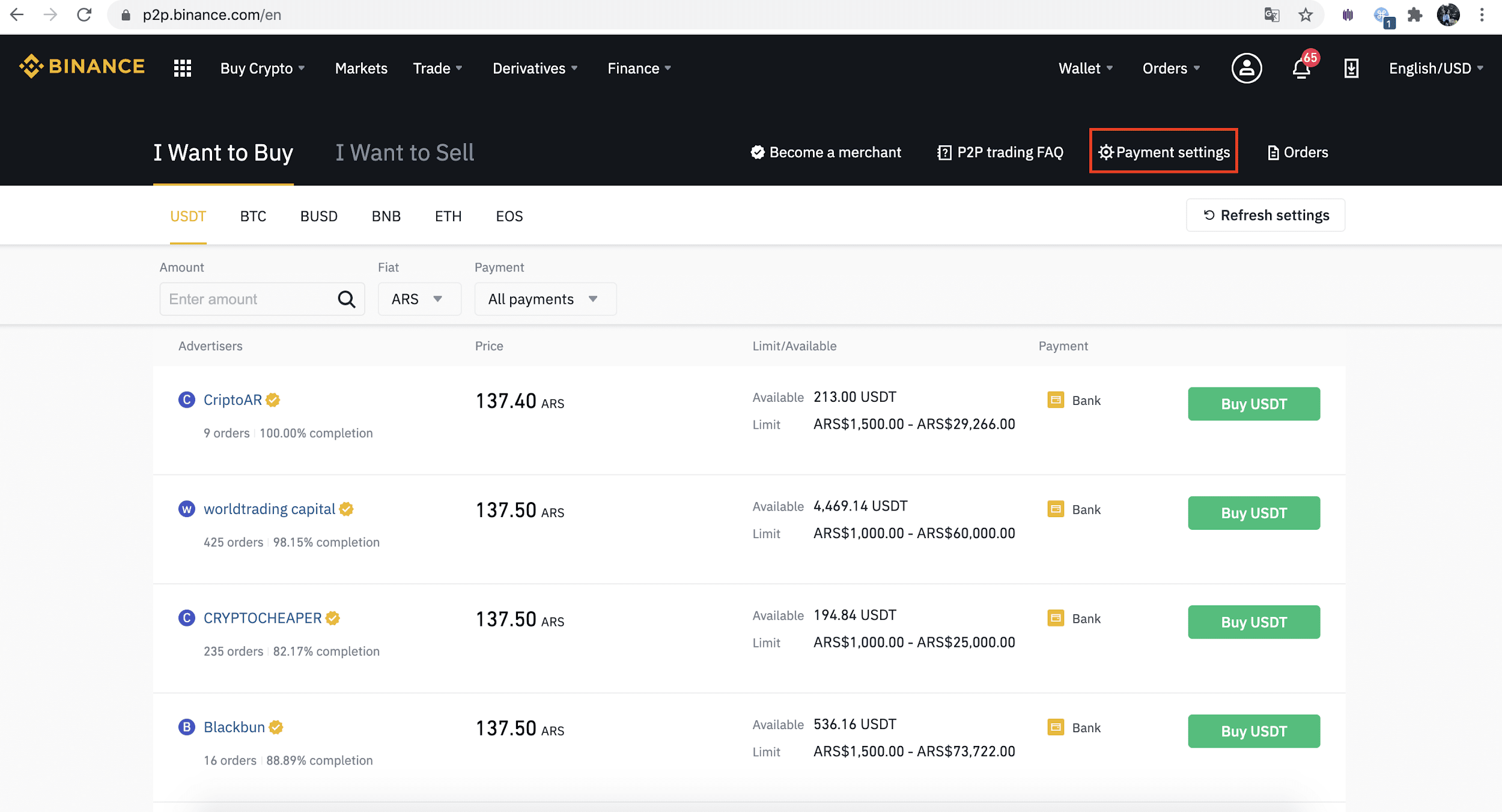Select the BUSD coin tab

point(319,216)
